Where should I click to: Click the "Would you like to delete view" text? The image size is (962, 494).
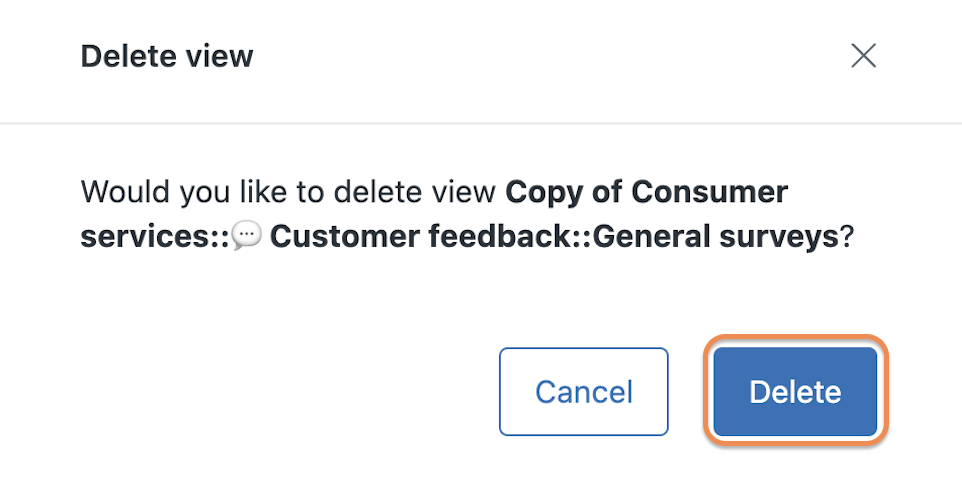288,192
